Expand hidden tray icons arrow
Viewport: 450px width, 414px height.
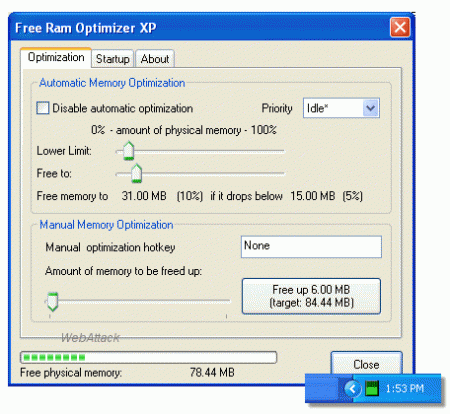point(352,388)
